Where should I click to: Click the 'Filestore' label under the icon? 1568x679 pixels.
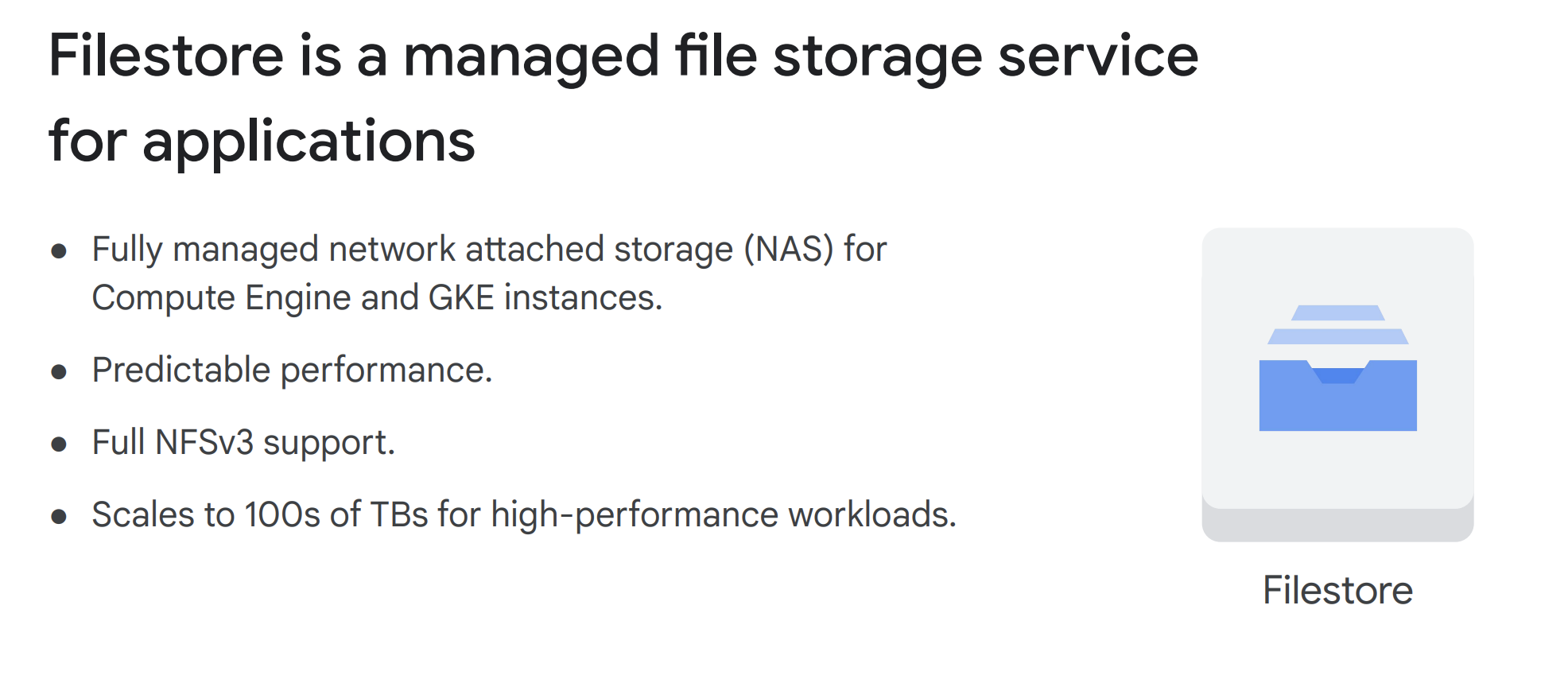pyautogui.click(x=1337, y=590)
